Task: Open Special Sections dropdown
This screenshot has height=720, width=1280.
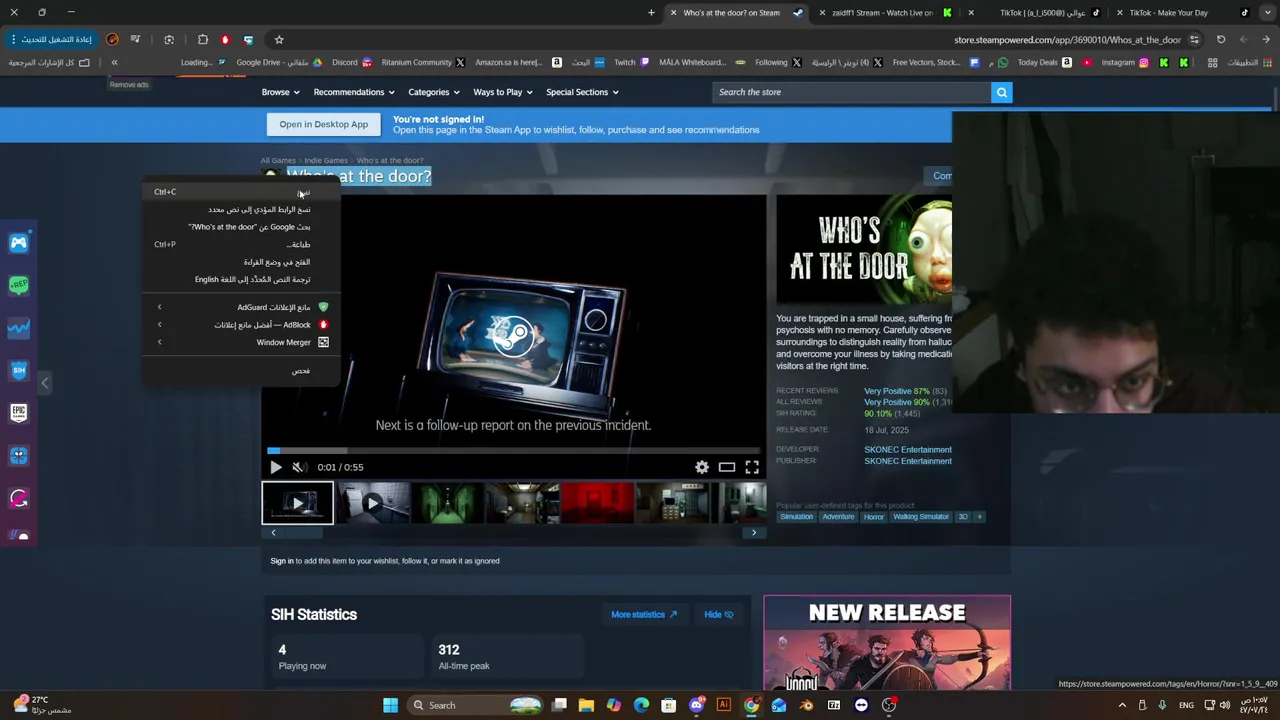Action: pos(582,92)
